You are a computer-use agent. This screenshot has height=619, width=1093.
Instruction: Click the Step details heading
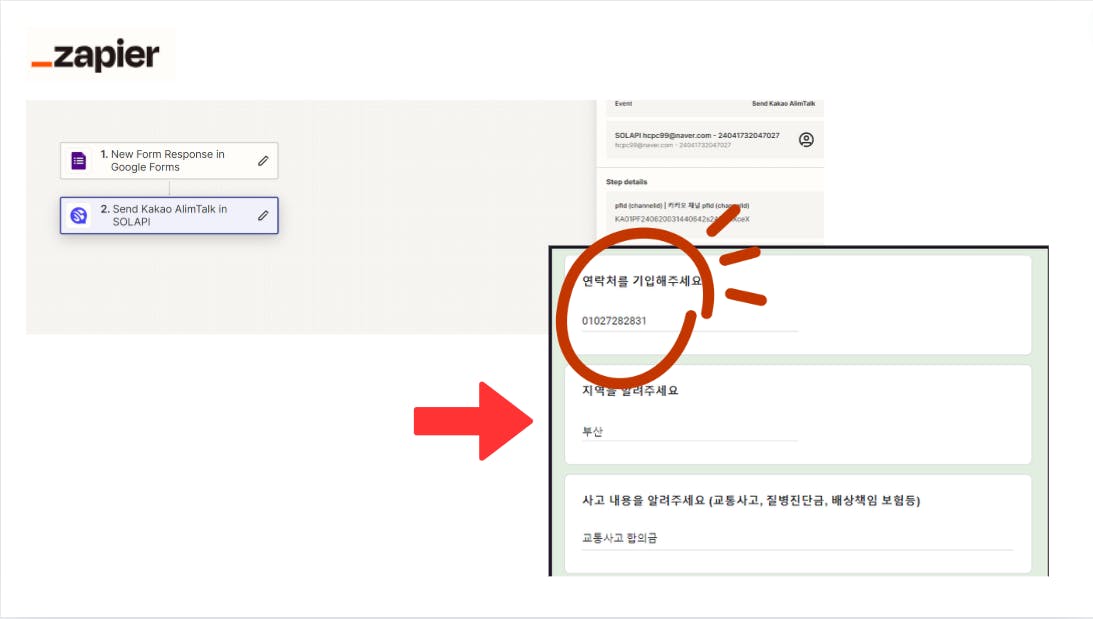tap(627, 182)
